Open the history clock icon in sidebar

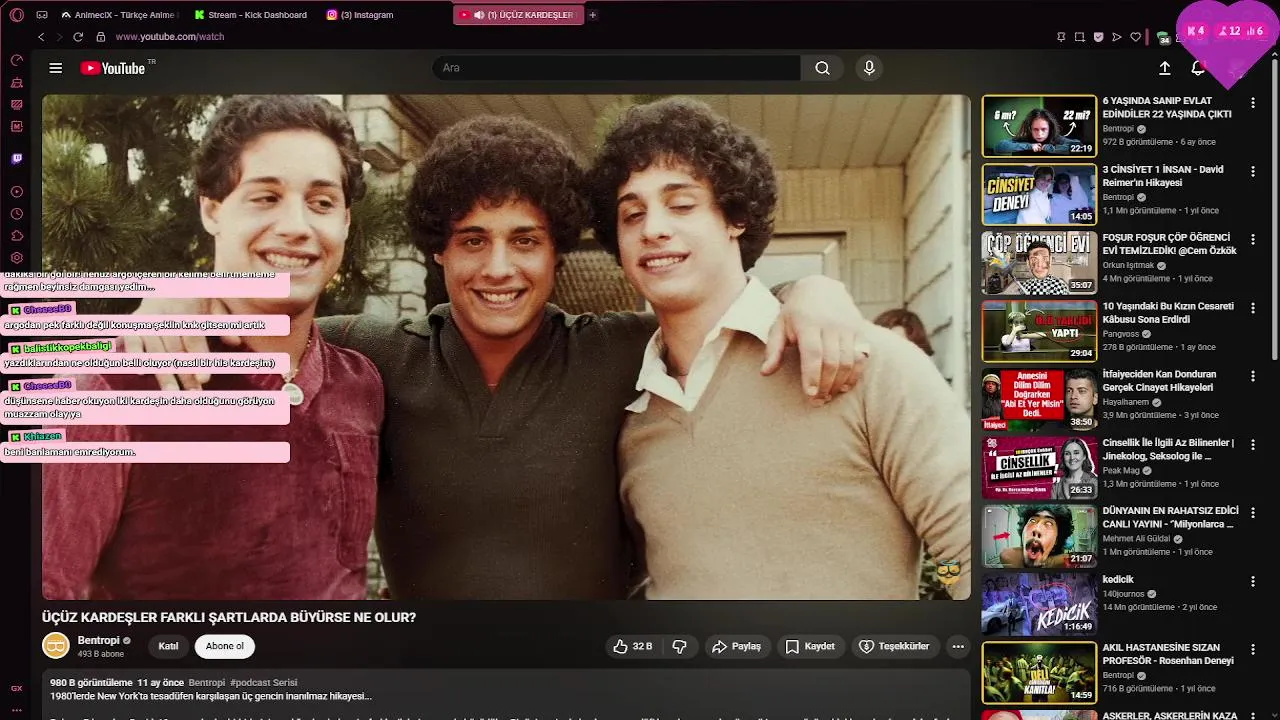[x=16, y=214]
